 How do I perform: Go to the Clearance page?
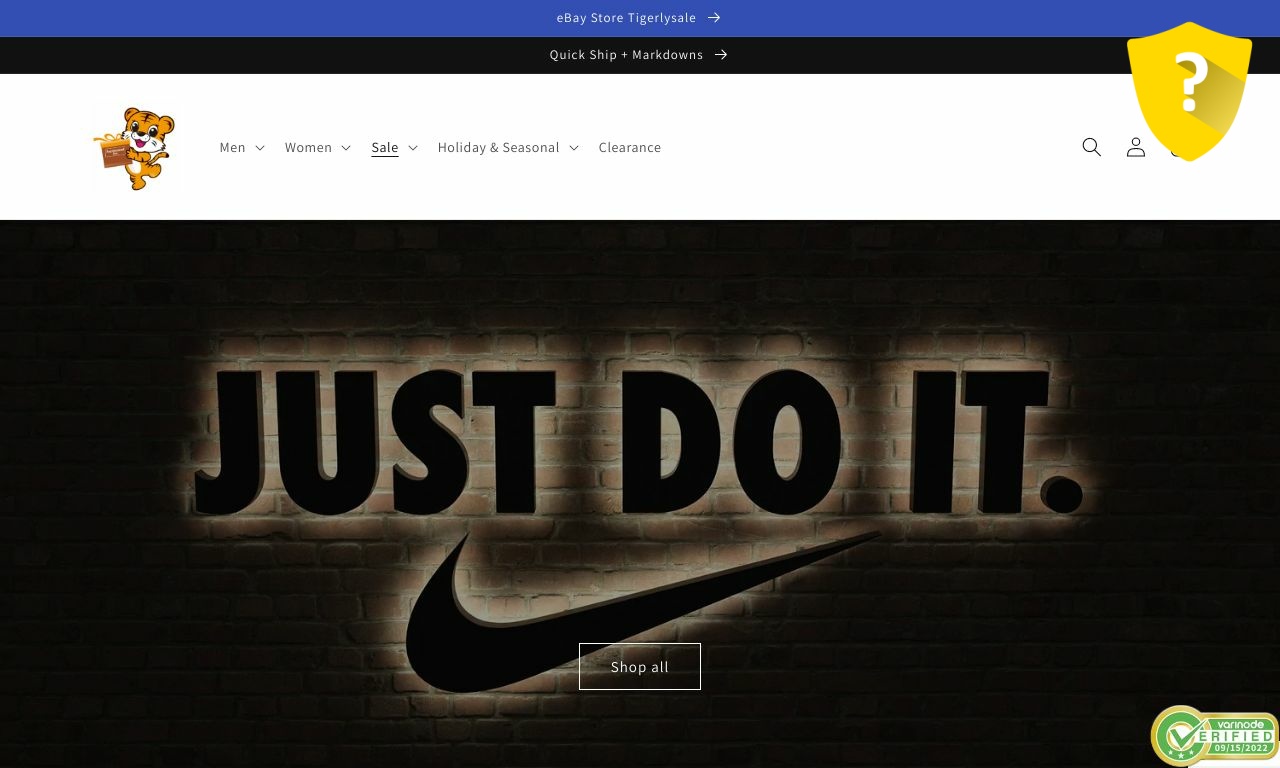(x=630, y=147)
